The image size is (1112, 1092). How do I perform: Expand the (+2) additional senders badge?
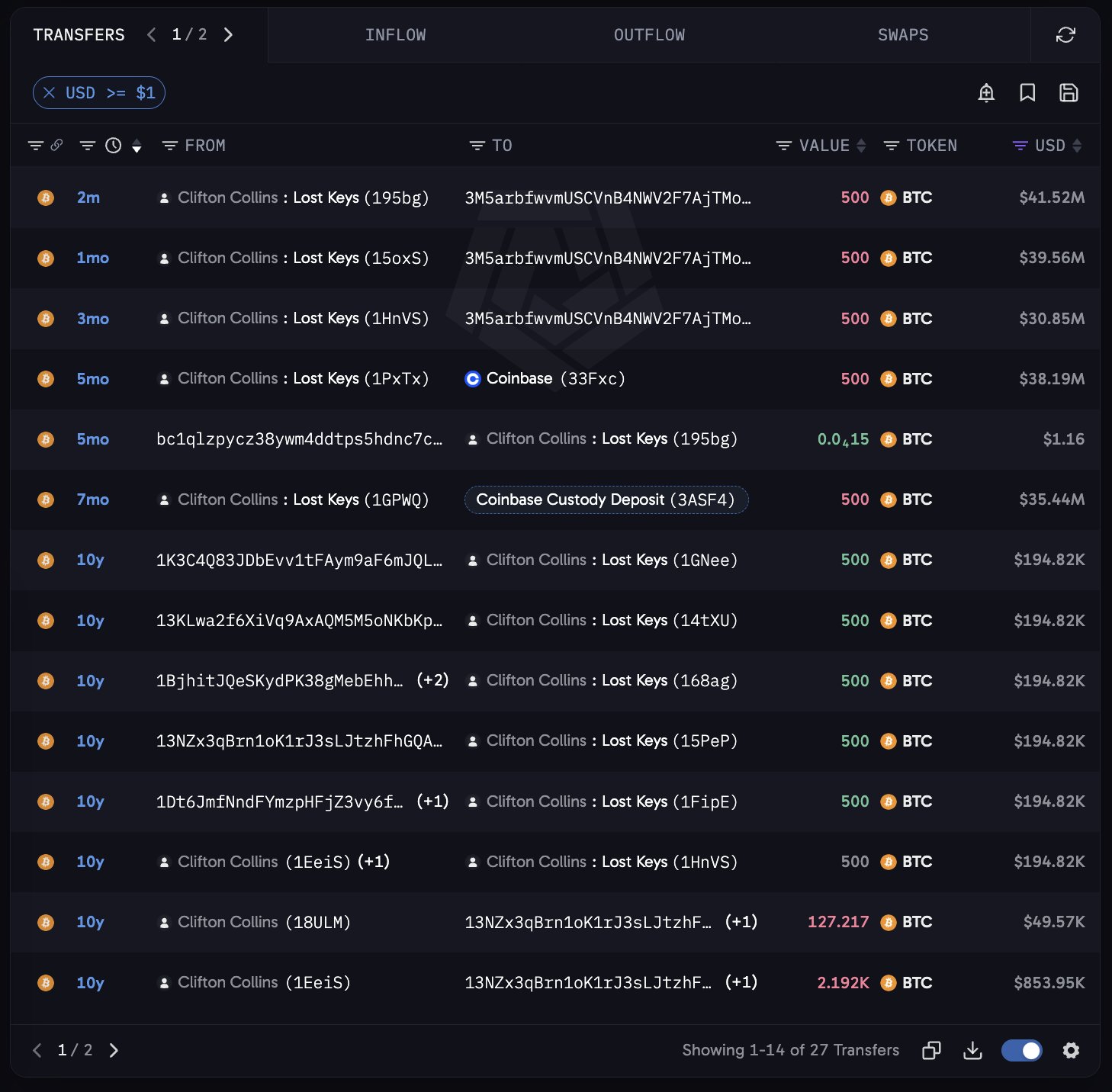pyautogui.click(x=432, y=680)
